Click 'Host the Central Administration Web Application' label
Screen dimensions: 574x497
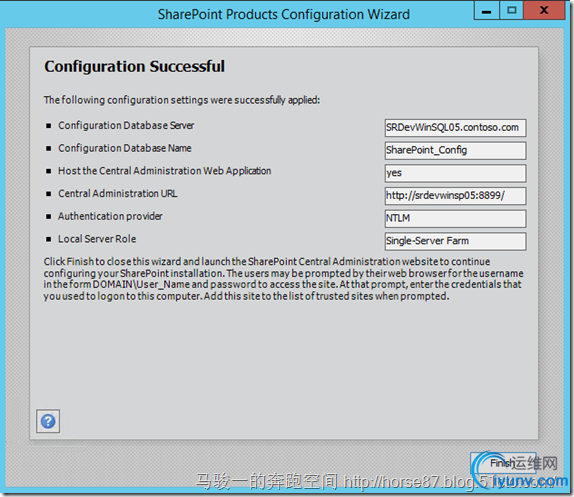[x=165, y=171]
